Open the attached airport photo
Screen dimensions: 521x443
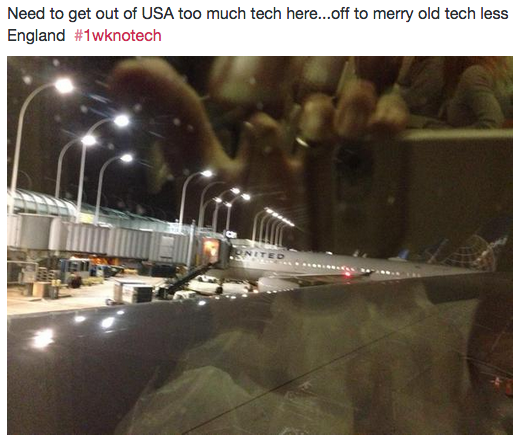click(260, 245)
